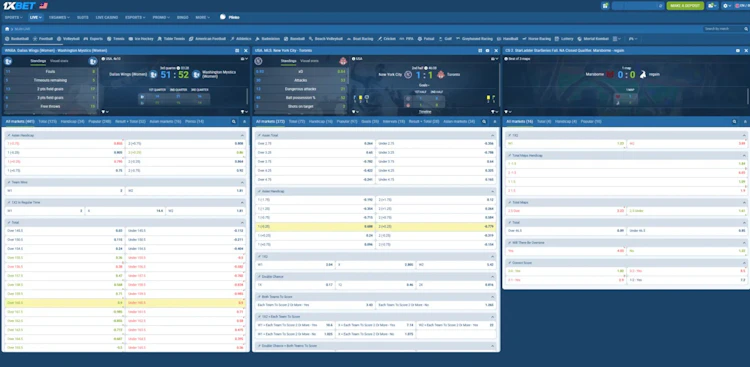Click MAKE A DEPOSIT button

pos(685,6)
